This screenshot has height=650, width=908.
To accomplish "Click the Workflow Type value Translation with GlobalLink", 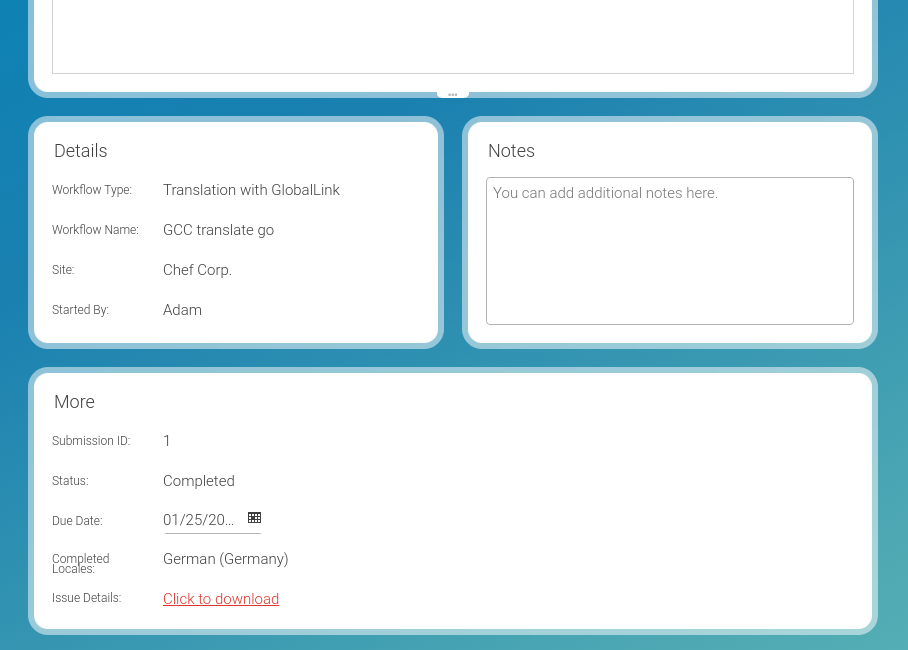I will 251,190.
